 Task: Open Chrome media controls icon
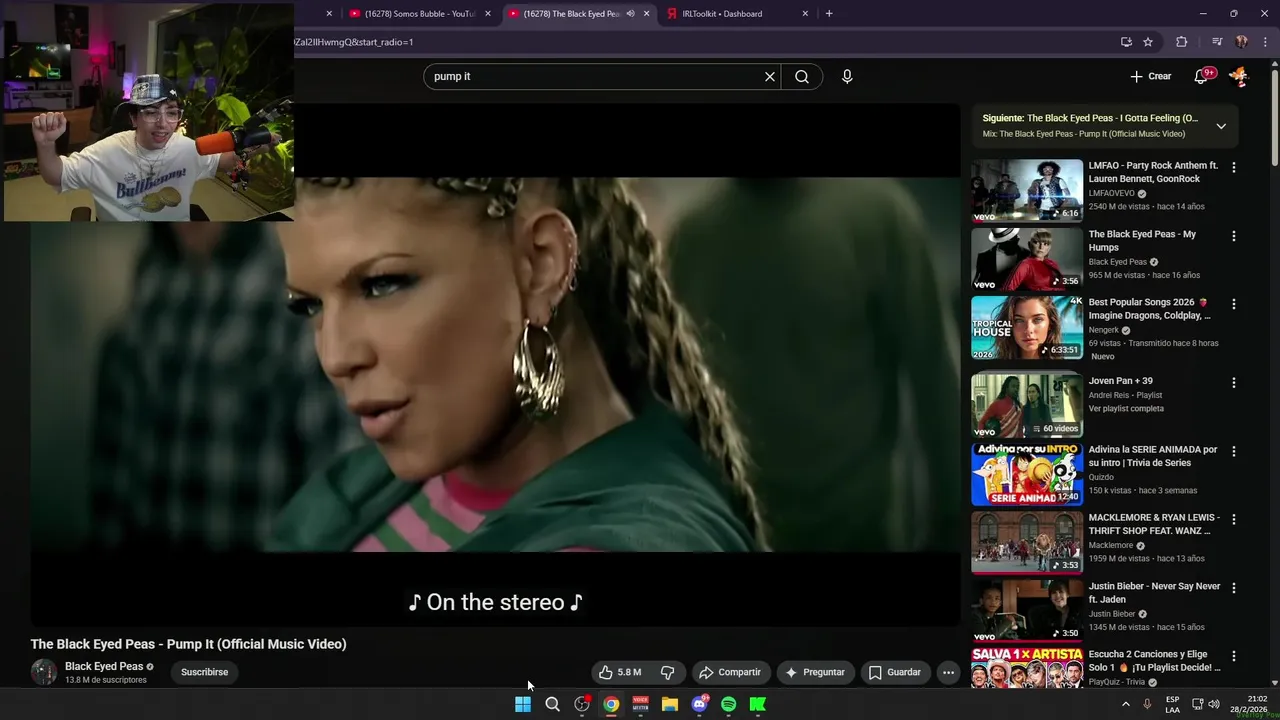[x=1216, y=42]
